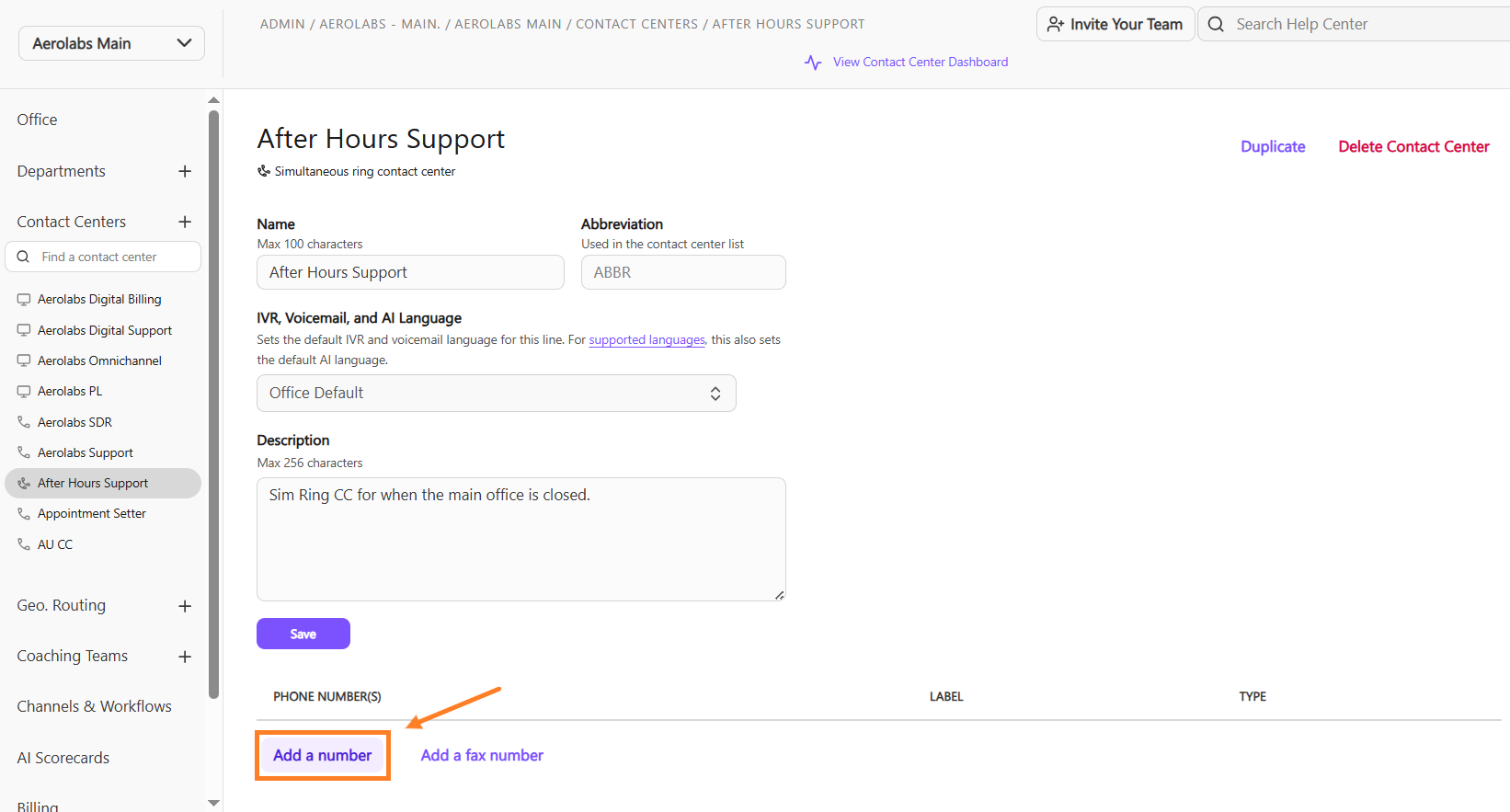This screenshot has height=812, width=1510.
Task: Click the Find a contact center search box
Action: point(103,257)
